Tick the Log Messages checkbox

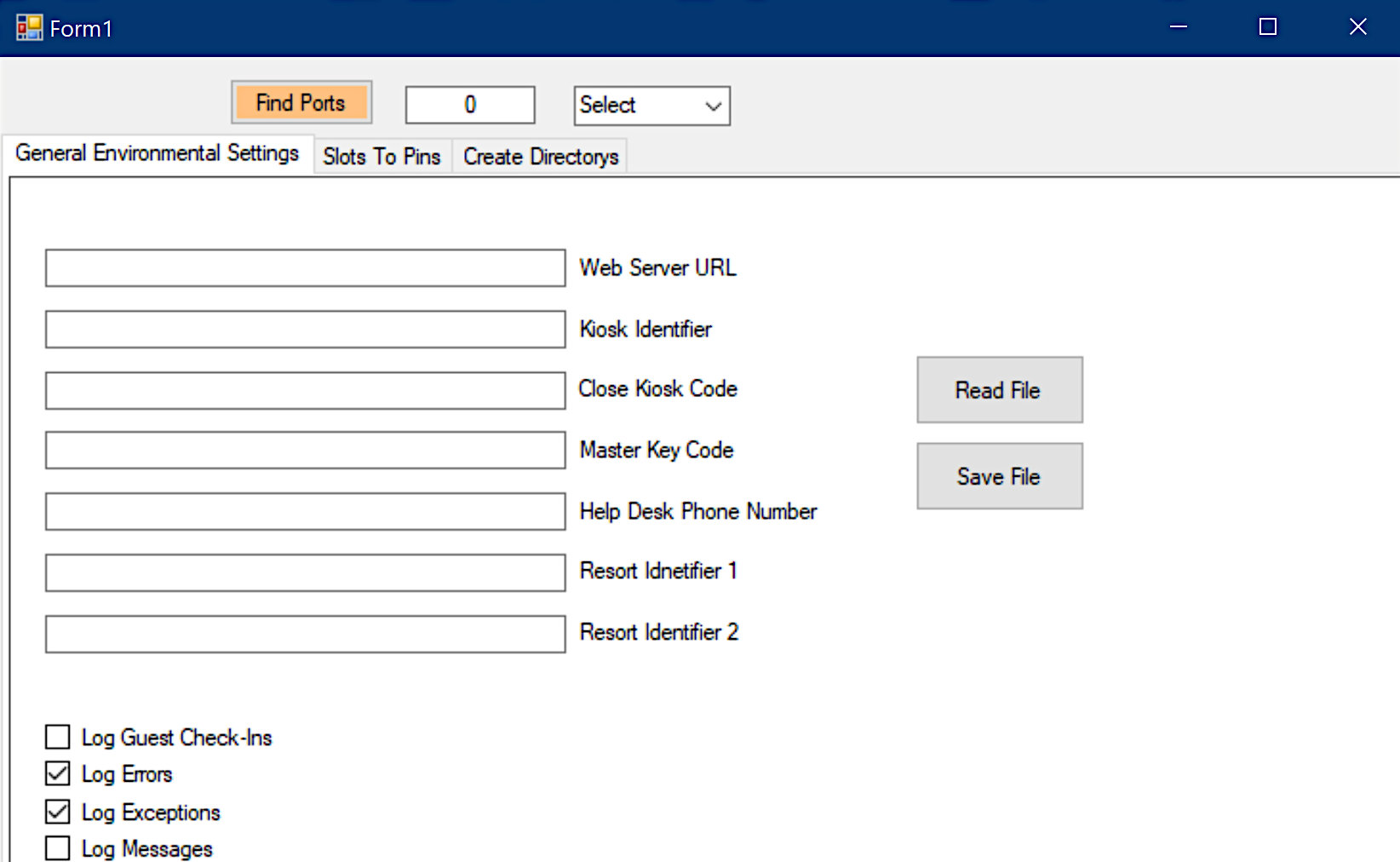[58, 848]
